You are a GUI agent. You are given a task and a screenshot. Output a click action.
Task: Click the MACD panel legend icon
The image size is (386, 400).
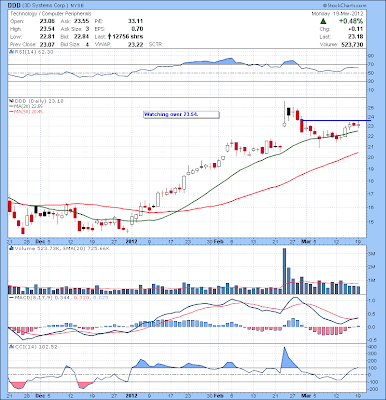click(x=11, y=297)
